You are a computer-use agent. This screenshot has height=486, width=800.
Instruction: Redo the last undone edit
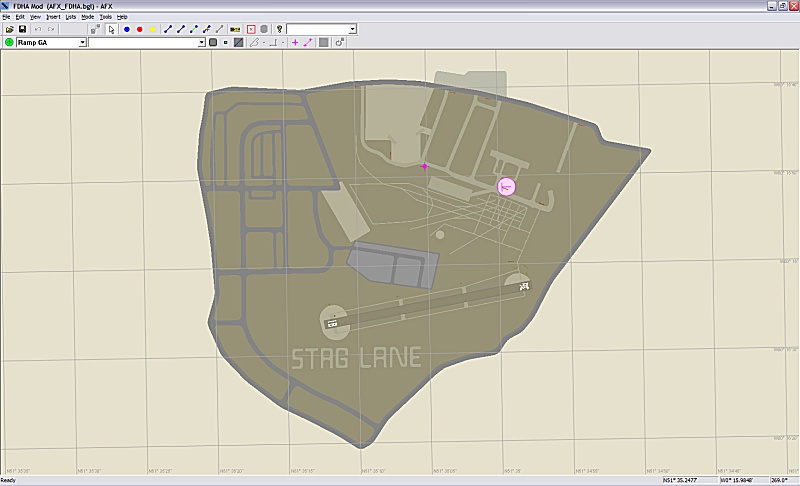click(51, 30)
